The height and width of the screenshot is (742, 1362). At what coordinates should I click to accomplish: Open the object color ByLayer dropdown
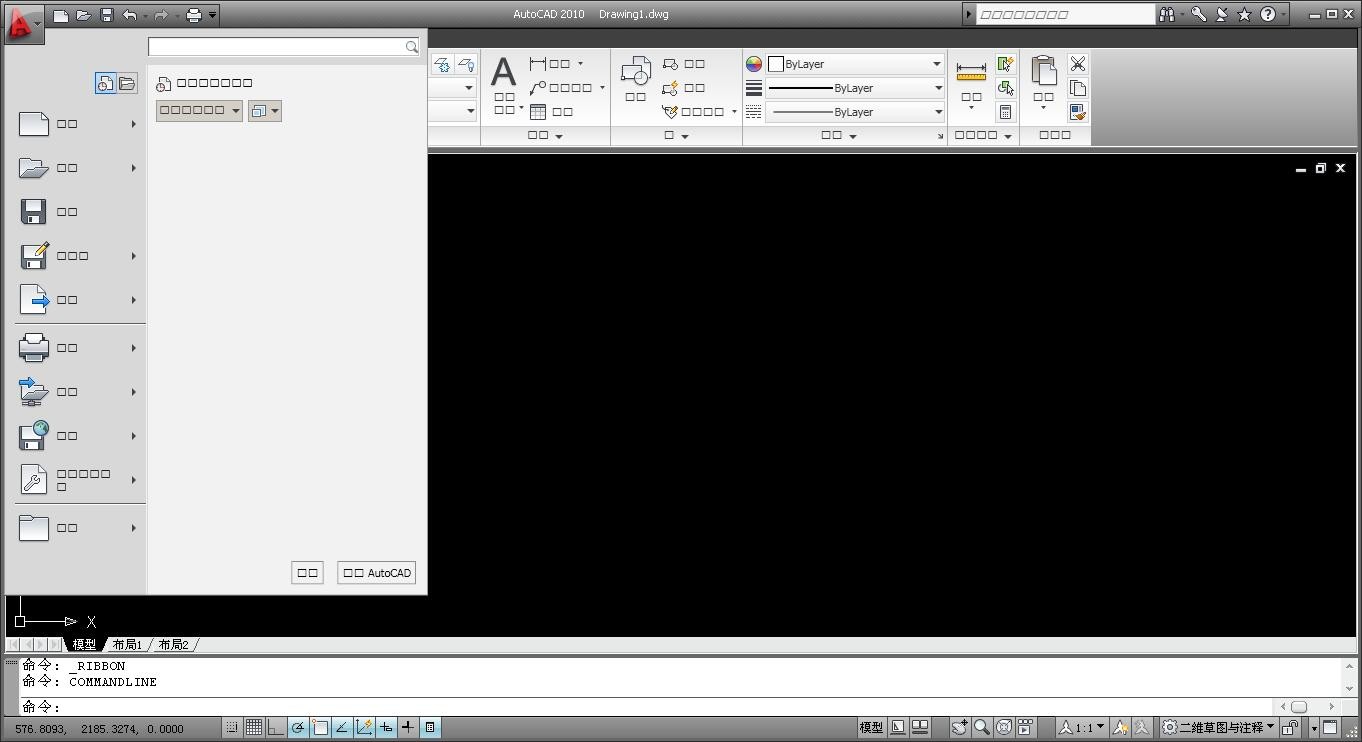pyautogui.click(x=855, y=64)
